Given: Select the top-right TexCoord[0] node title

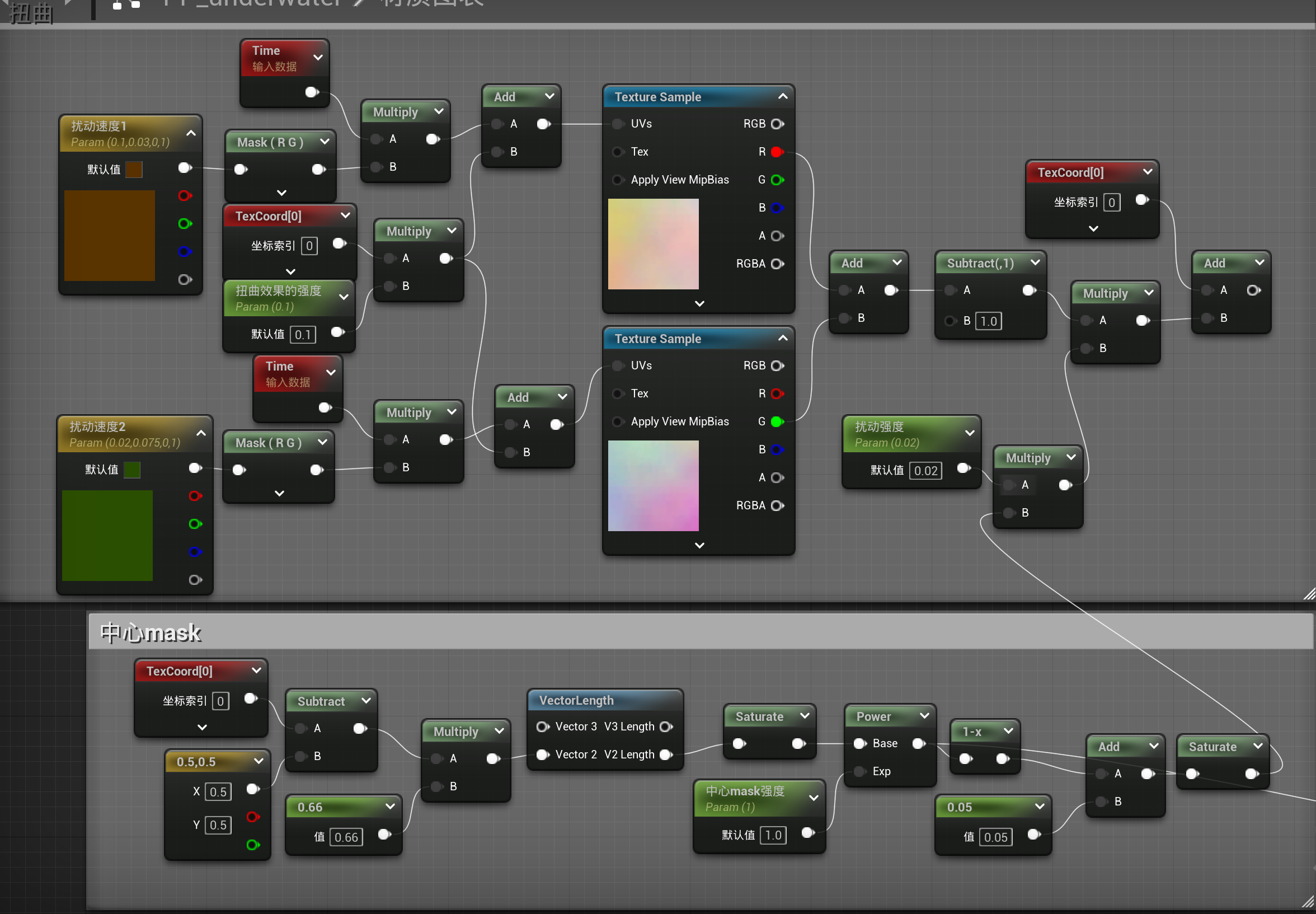Looking at the screenshot, I should [x=1070, y=172].
